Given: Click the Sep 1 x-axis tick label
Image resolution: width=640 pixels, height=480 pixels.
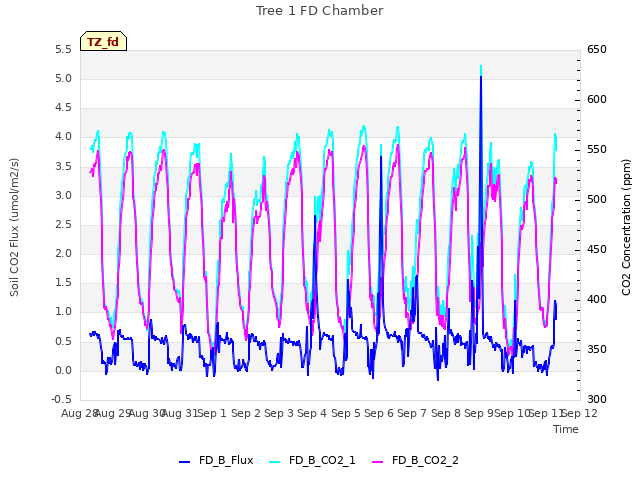Looking at the screenshot, I should pos(212,413).
